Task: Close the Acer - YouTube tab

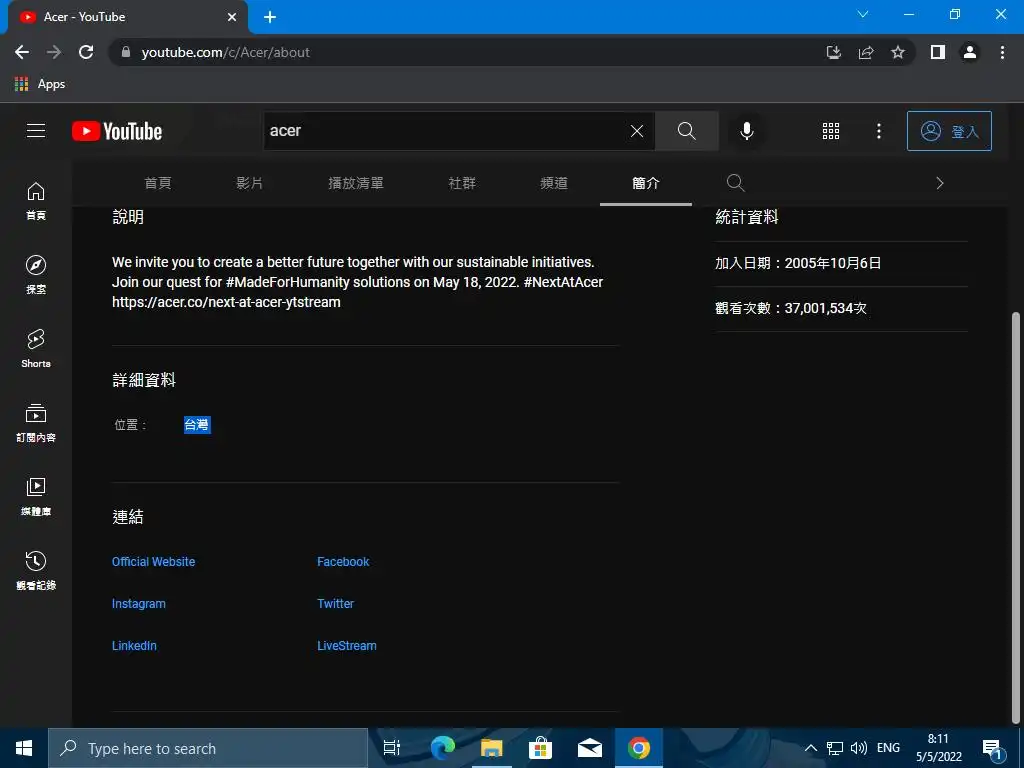Action: click(232, 17)
